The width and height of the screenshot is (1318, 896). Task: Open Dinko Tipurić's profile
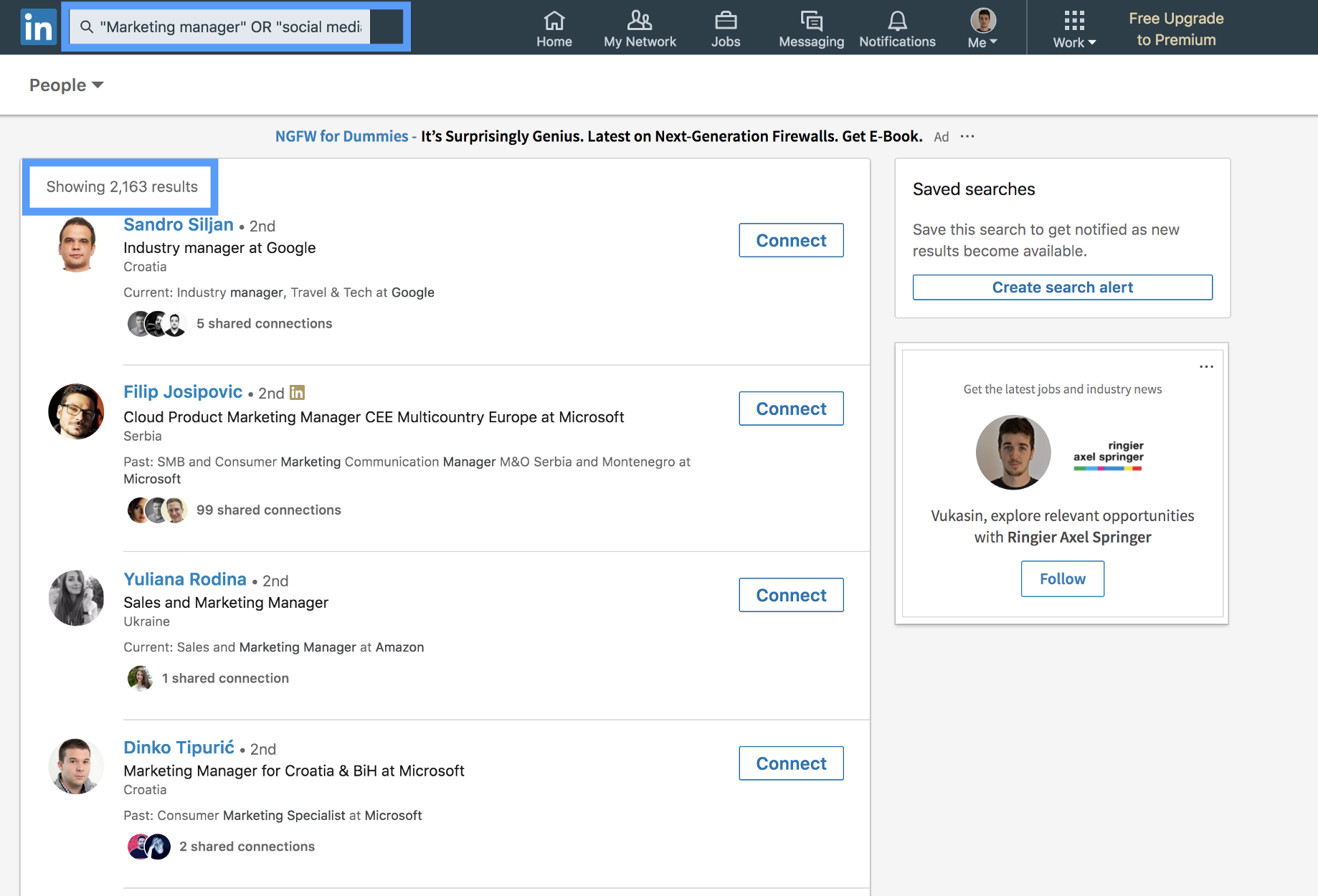179,748
